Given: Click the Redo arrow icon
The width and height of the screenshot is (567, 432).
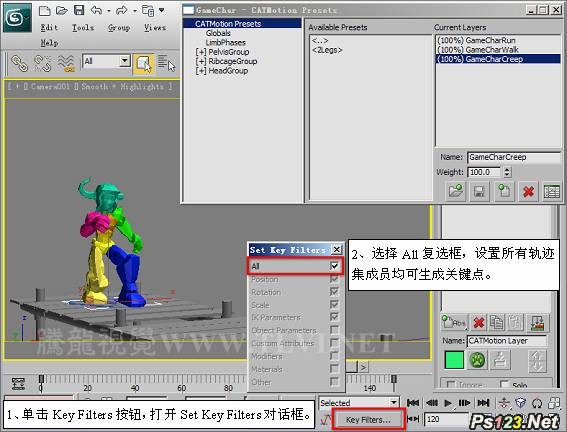Looking at the screenshot, I should tap(122, 10).
